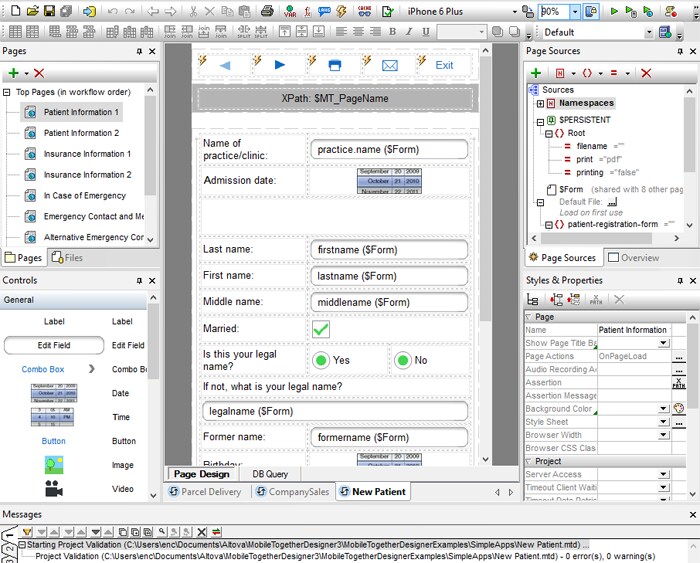Viewport: 700px width, 563px height.
Task: Click the legalname input field
Action: click(335, 411)
